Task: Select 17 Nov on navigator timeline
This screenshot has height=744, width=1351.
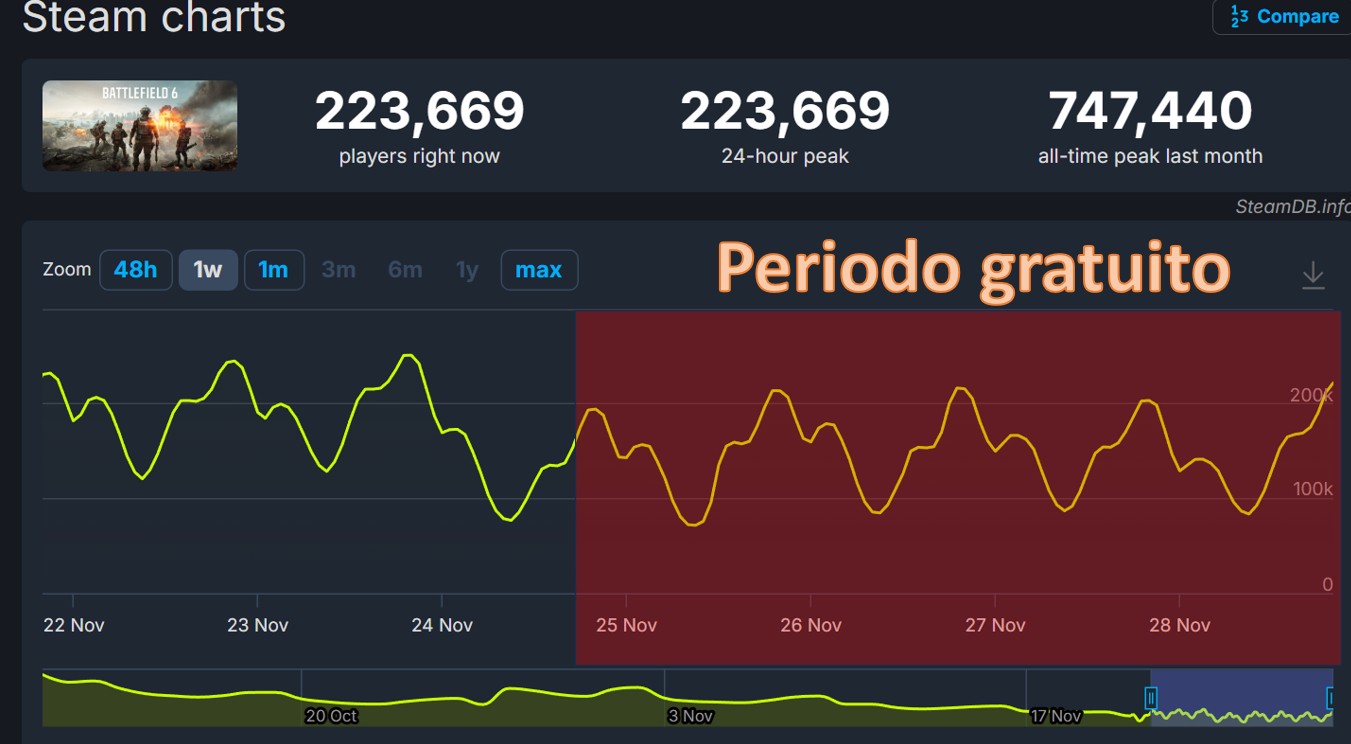Action: (1055, 716)
